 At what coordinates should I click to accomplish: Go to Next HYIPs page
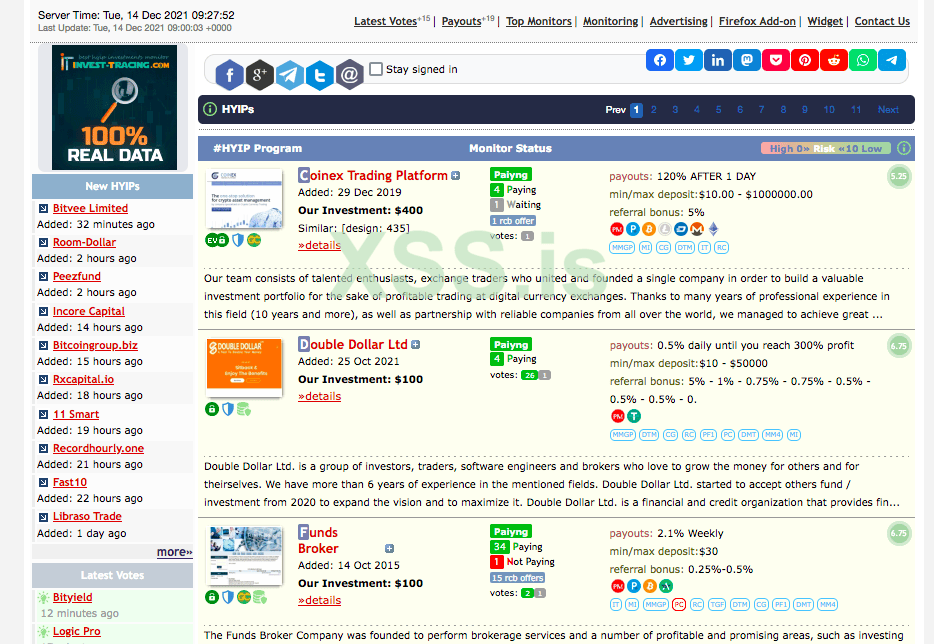pyautogui.click(x=888, y=110)
